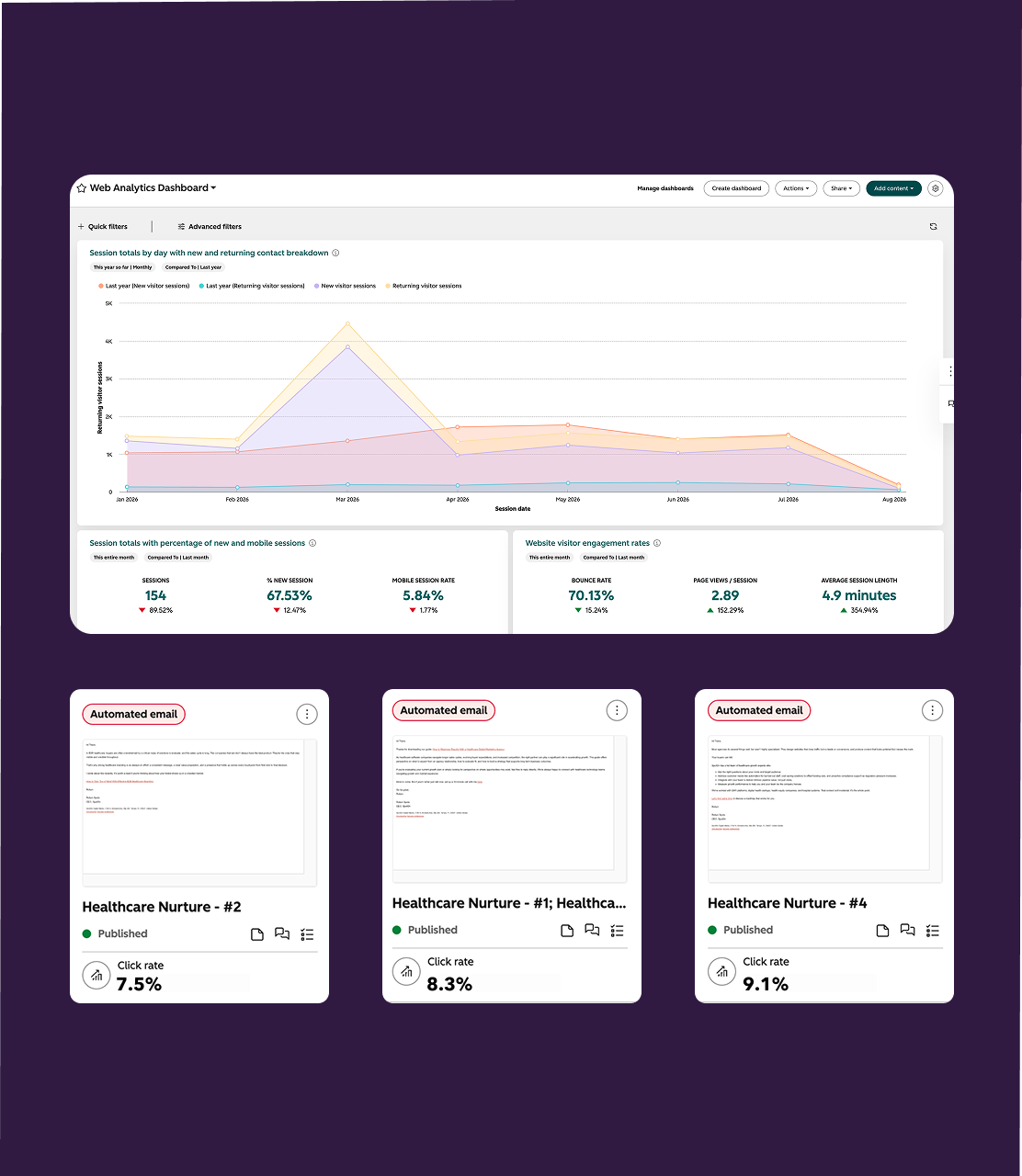This screenshot has height=1176, width=1022.
Task: Click the Automated email tag on Healthcare Nurture - #4
Action: [x=759, y=710]
